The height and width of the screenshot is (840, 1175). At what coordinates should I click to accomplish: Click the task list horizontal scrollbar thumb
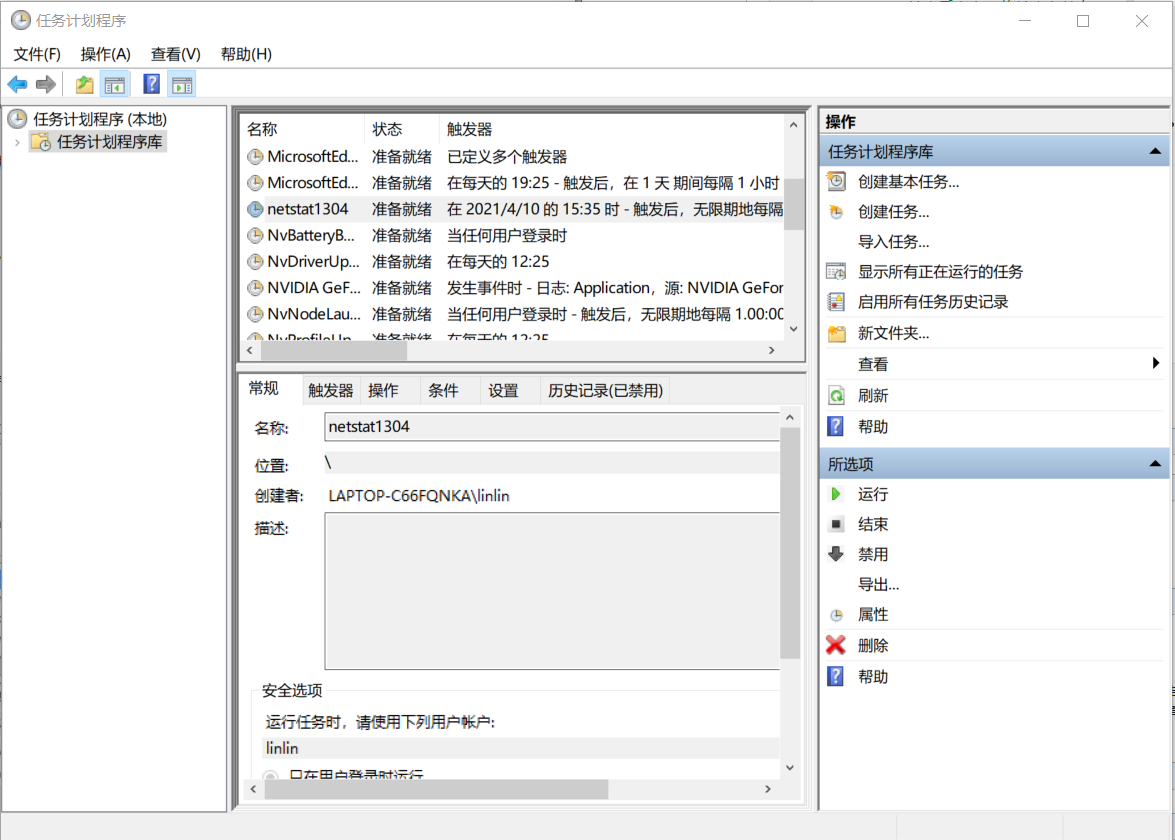coord(334,350)
